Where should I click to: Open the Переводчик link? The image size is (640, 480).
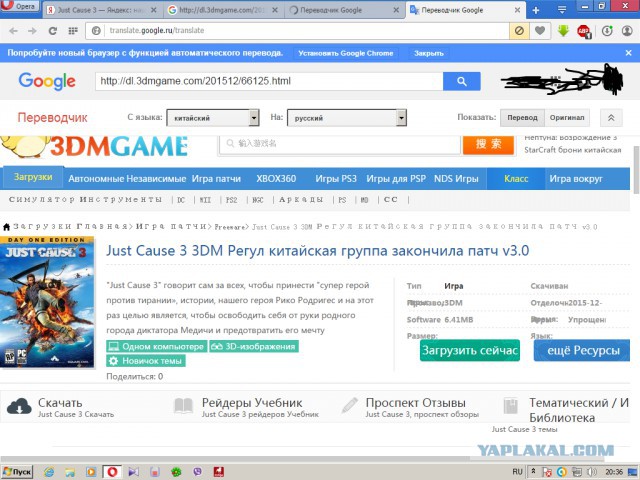pos(52,118)
